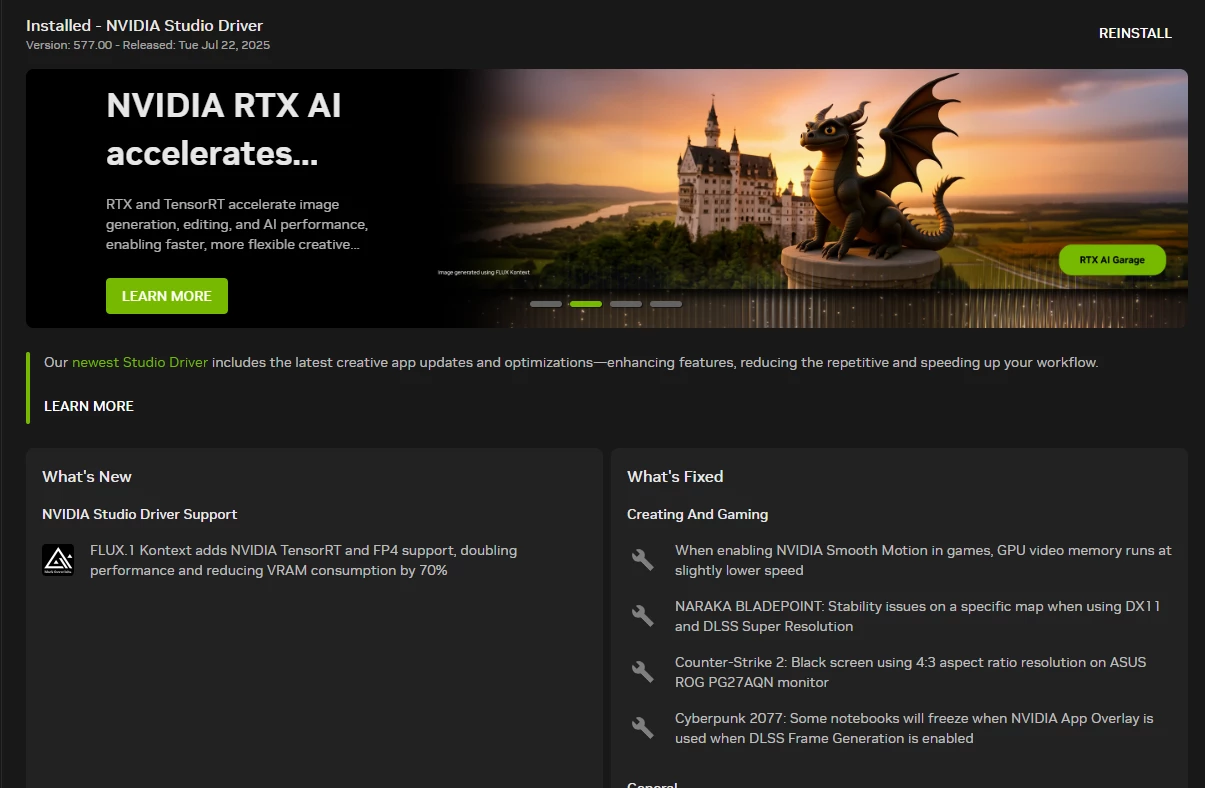Select the active second carousel indicator
Viewport: 1205px width, 788px height.
pyautogui.click(x=586, y=303)
